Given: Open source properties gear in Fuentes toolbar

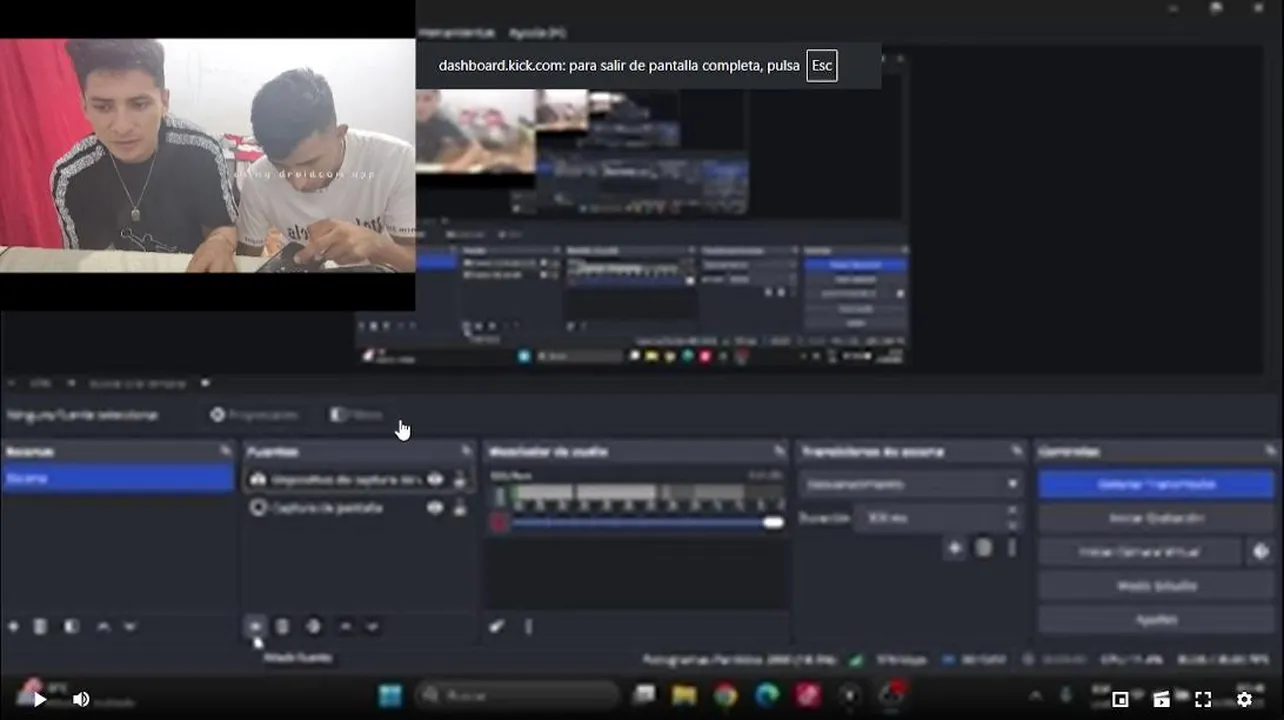Looking at the screenshot, I should [x=313, y=627].
